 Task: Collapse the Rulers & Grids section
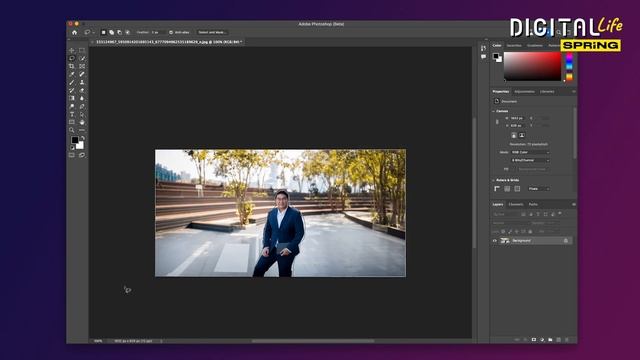493,180
